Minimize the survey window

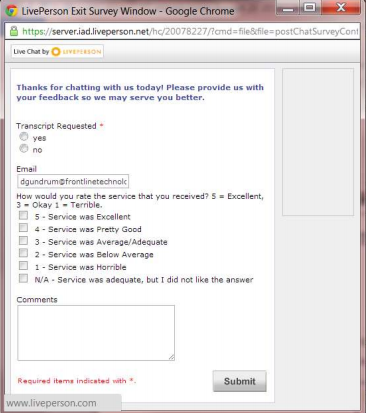point(288,8)
